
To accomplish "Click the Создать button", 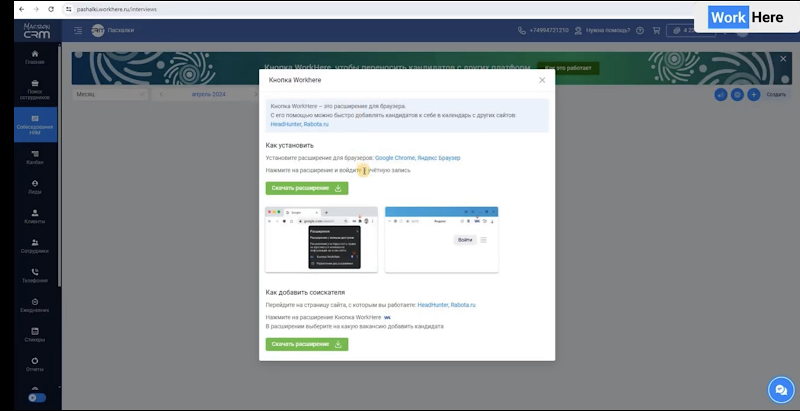I will [776, 94].
